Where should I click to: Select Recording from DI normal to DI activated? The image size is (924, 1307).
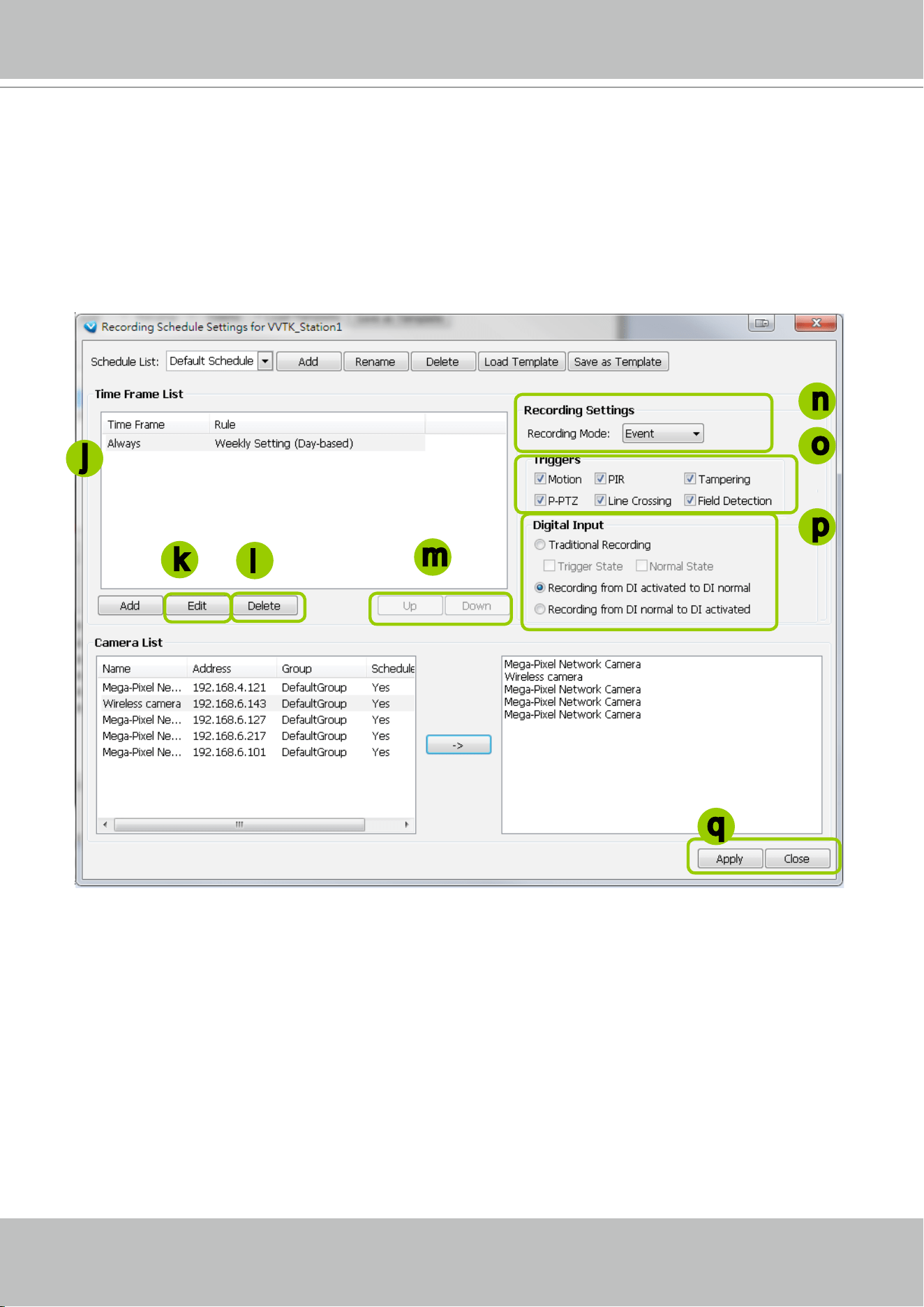(x=539, y=610)
